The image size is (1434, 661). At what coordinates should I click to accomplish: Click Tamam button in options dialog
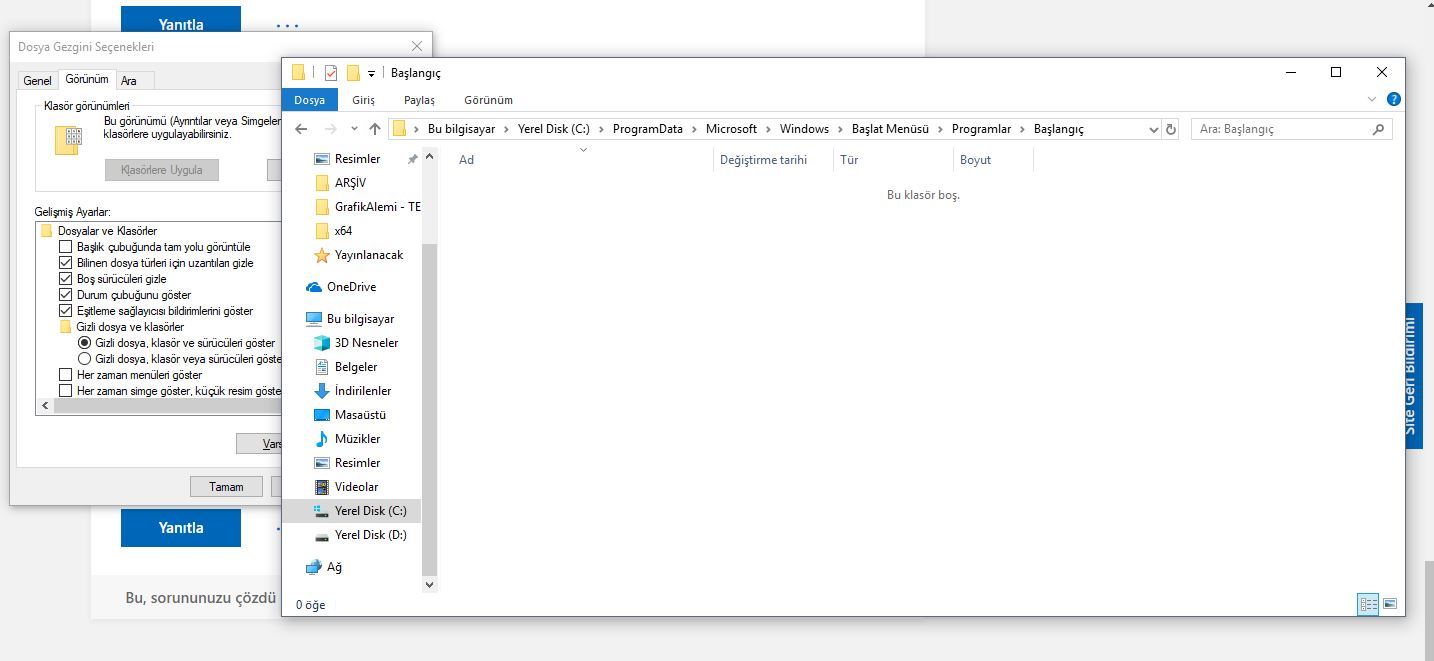coord(226,487)
